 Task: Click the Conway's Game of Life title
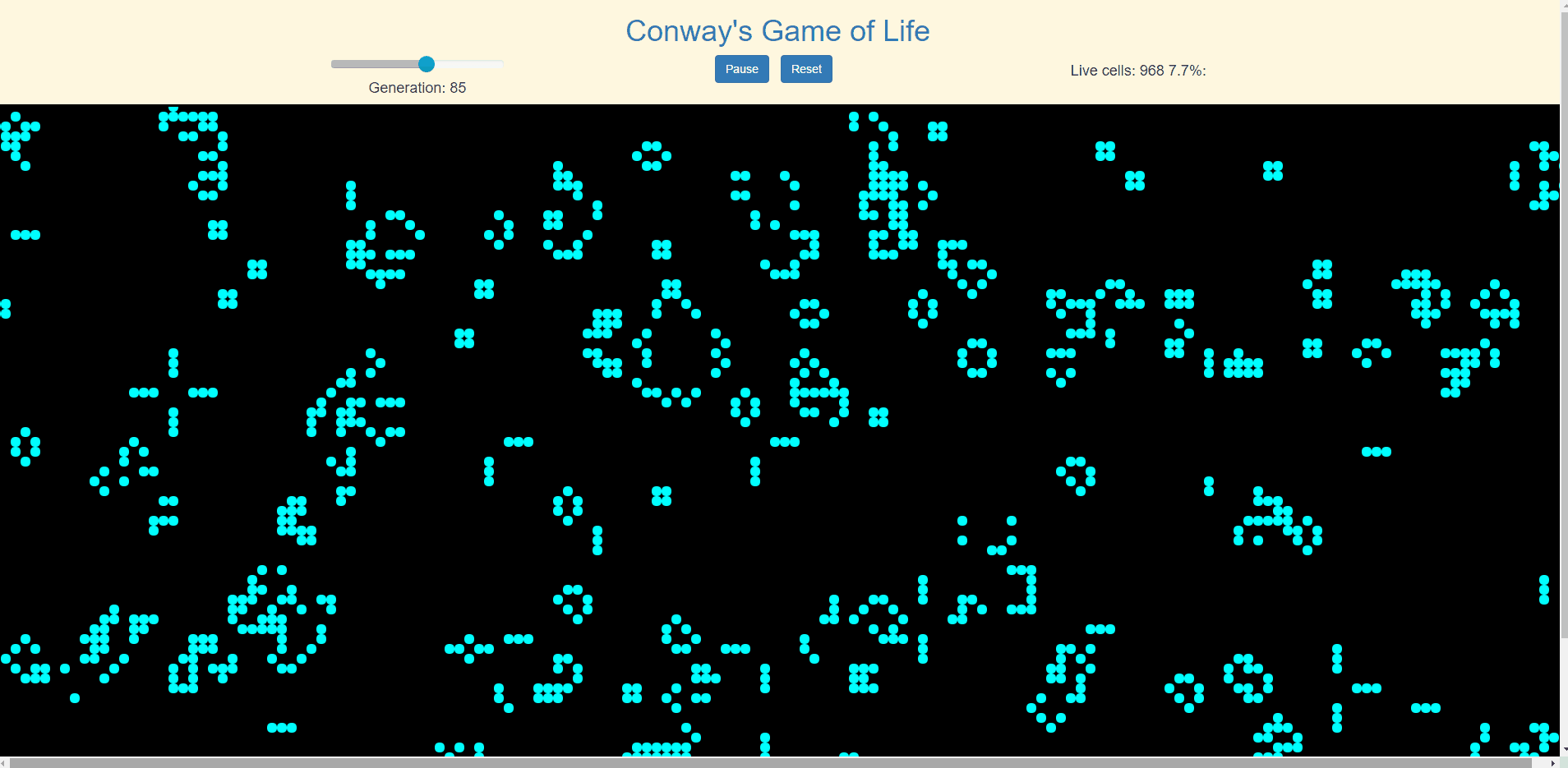(x=777, y=31)
